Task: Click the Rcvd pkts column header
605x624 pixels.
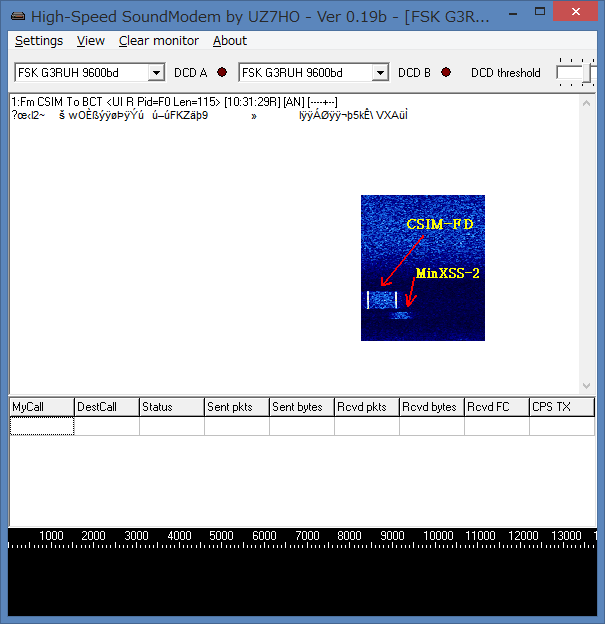Action: point(367,407)
